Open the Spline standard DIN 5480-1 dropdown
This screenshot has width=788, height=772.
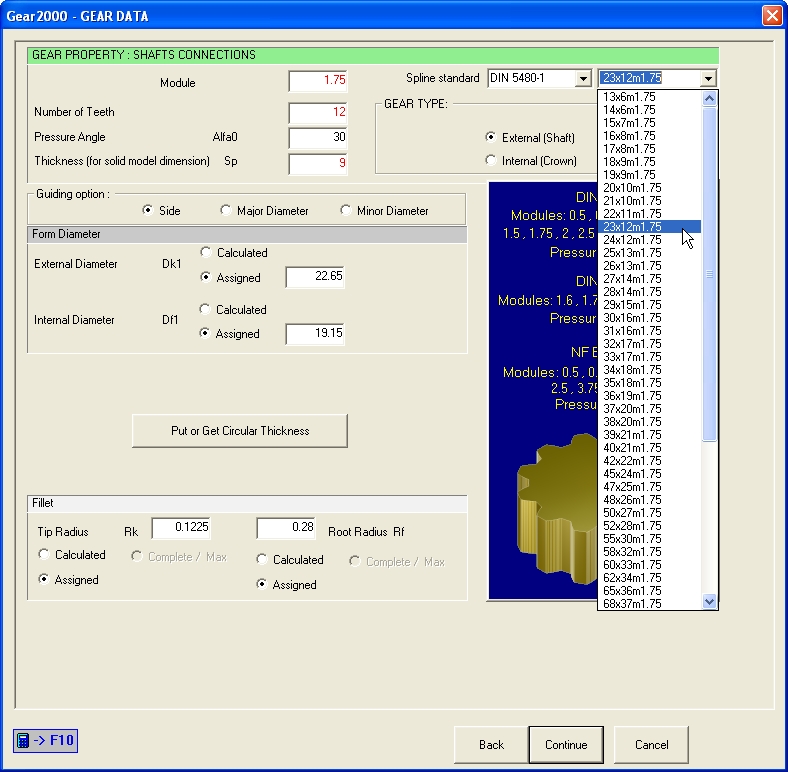[x=582, y=78]
